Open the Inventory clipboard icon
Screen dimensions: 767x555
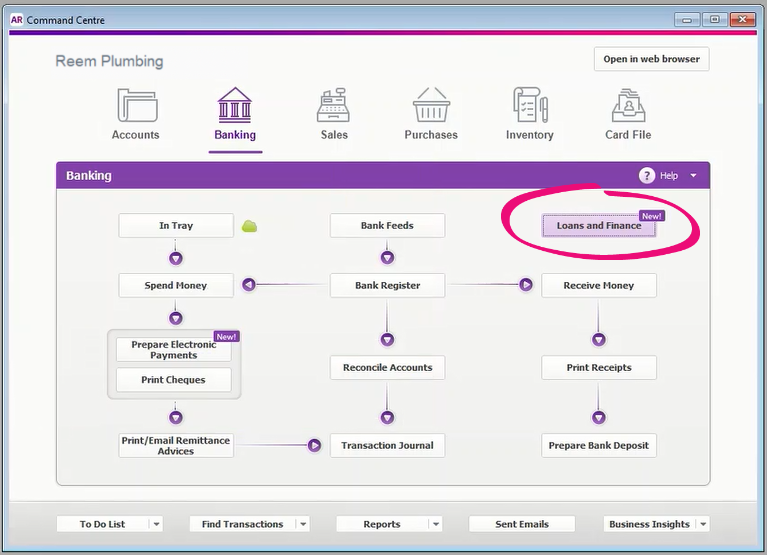[529, 106]
